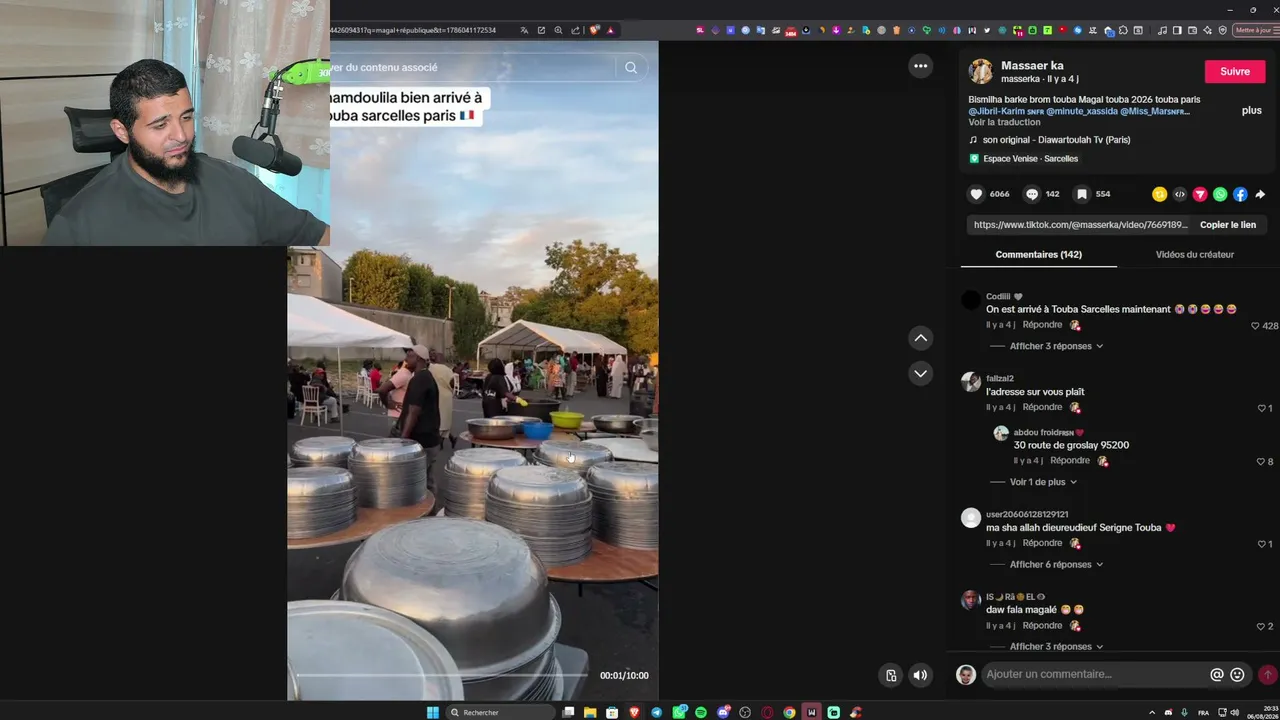Insert a mention with the @ icon
This screenshot has height=720, width=1280.
coord(1216,674)
